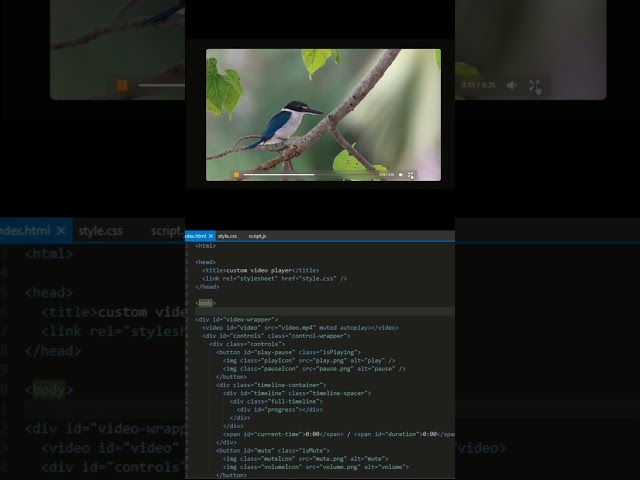Click the stylesheet link line in center editor
The height and width of the screenshot is (480, 640).
coord(275,278)
